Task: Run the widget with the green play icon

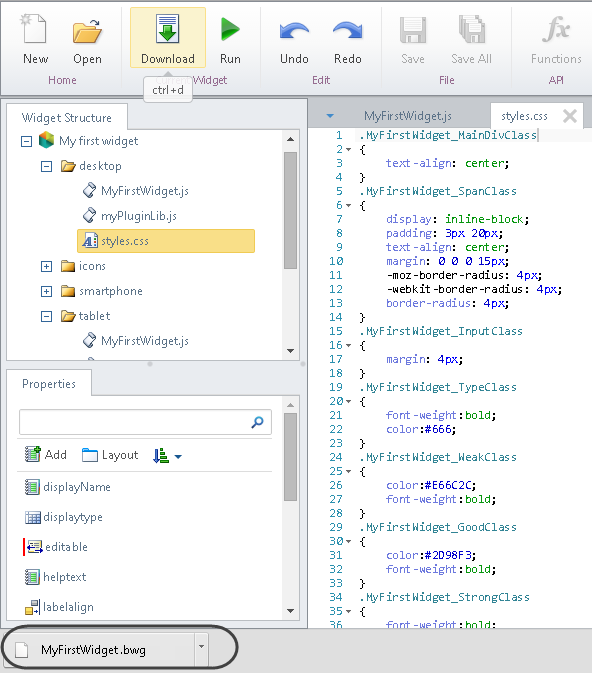Action: tap(230, 29)
